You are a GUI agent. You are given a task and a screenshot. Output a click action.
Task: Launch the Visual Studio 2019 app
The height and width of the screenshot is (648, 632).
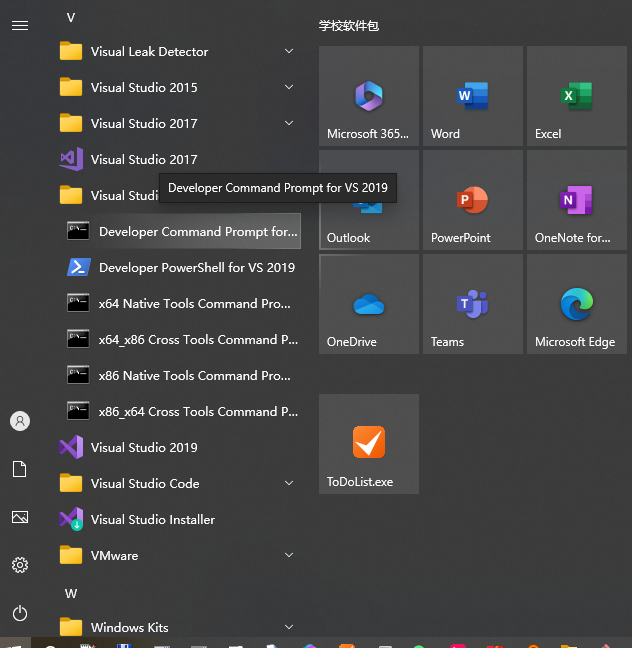(144, 448)
